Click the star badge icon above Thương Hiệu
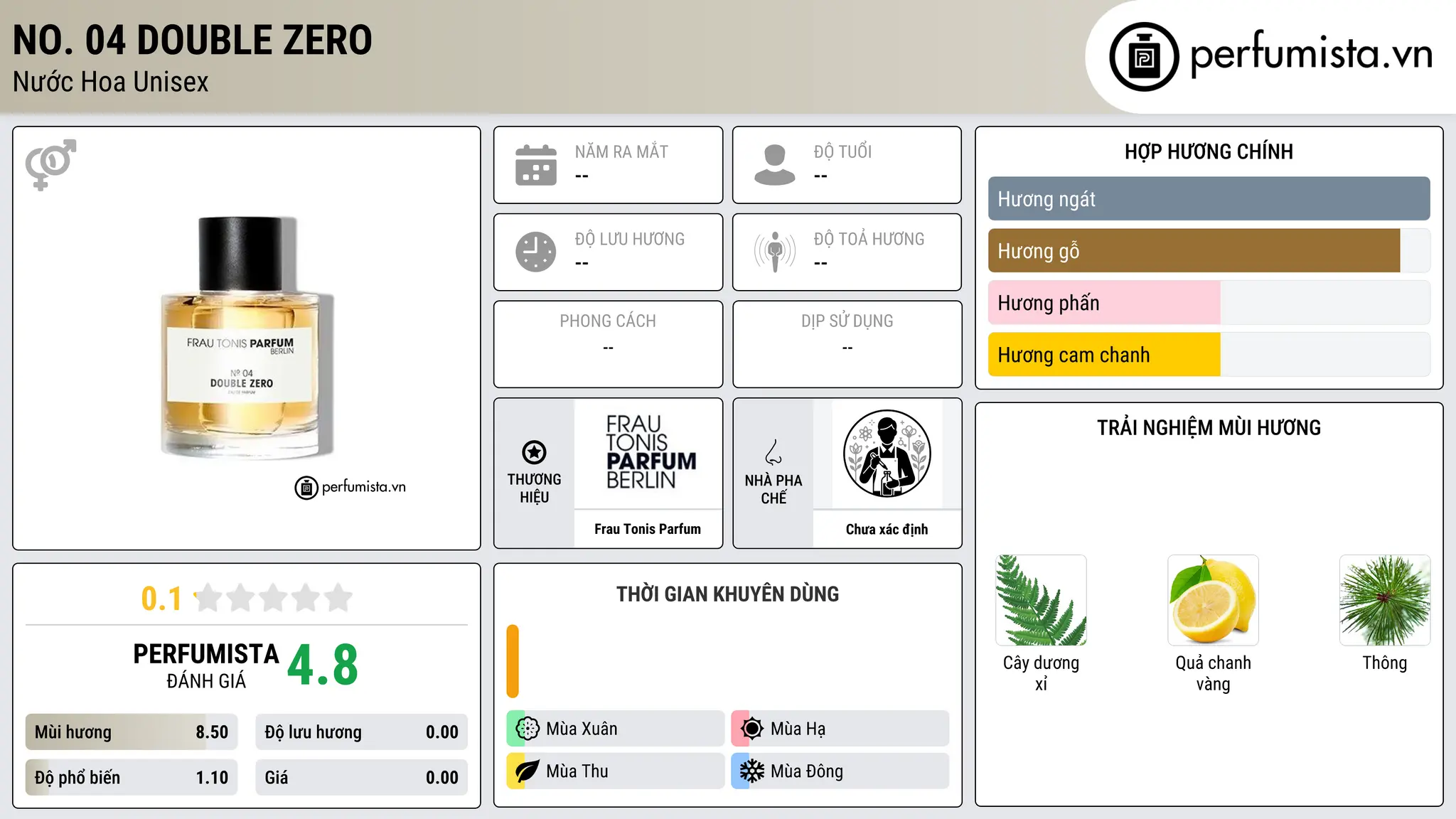Image resolution: width=1456 pixels, height=819 pixels. coord(534,452)
